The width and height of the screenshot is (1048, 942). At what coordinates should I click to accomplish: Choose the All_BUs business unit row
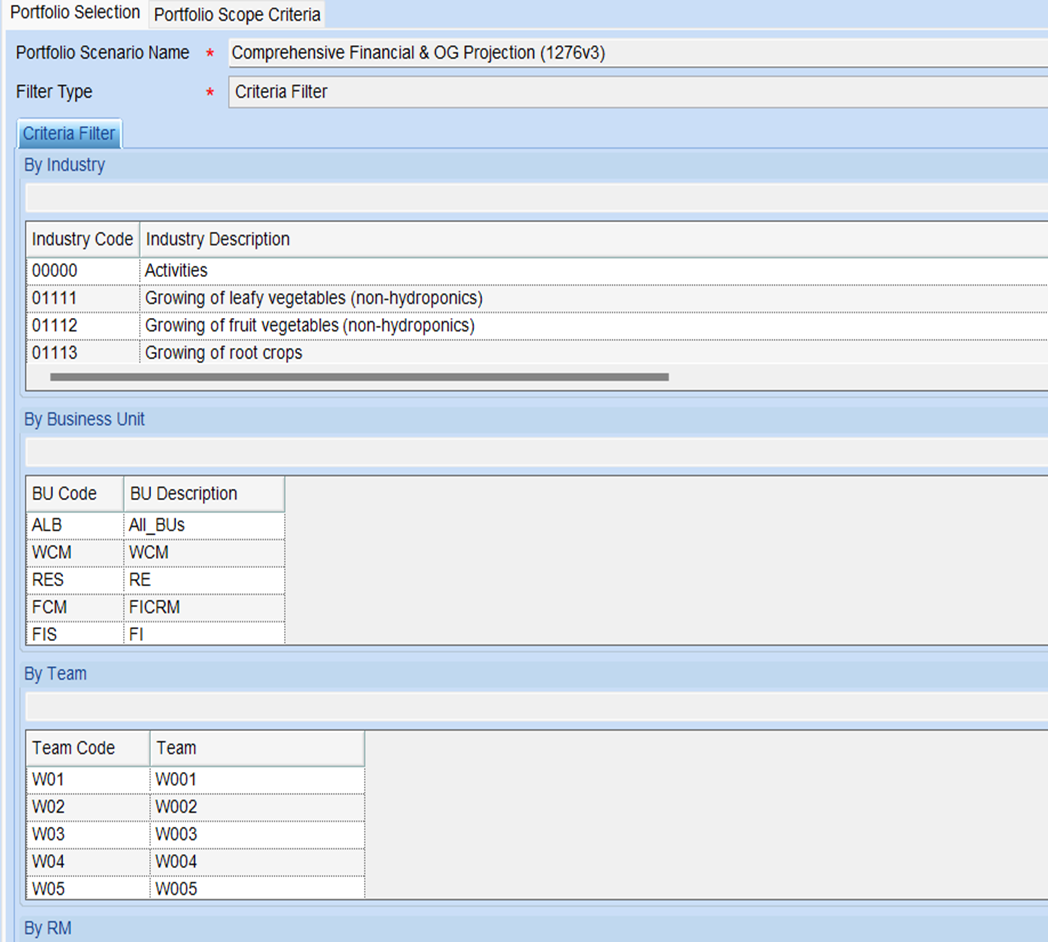point(157,525)
